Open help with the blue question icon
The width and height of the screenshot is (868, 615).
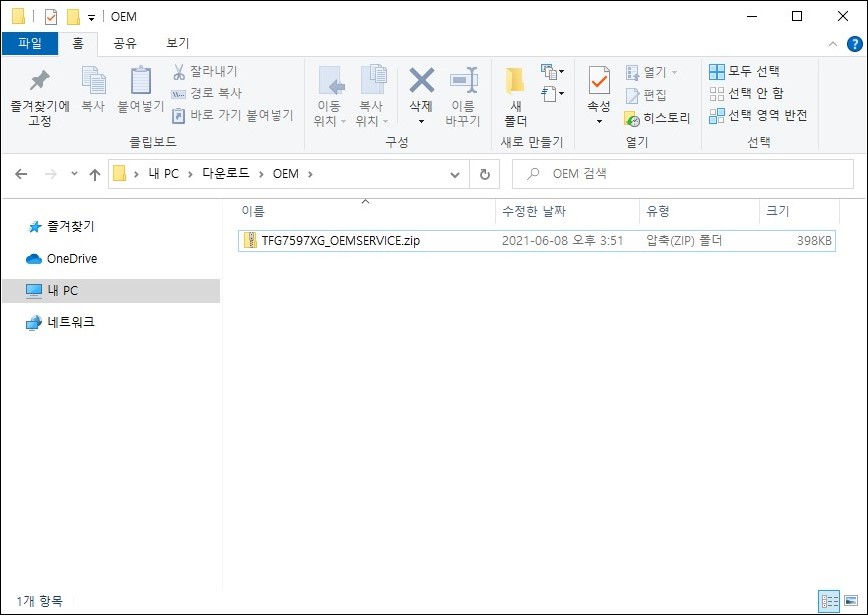855,44
